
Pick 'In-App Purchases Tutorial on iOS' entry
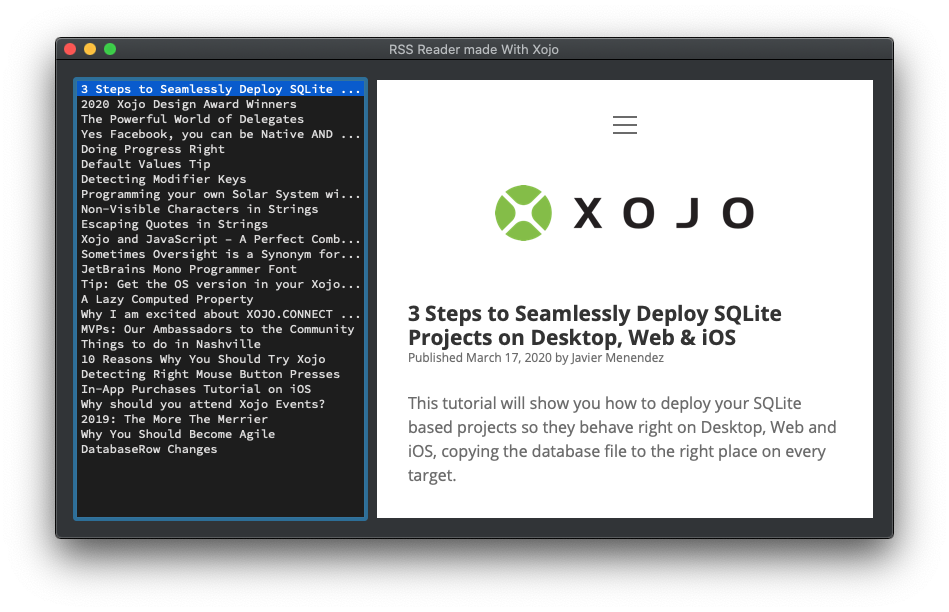click(221, 389)
